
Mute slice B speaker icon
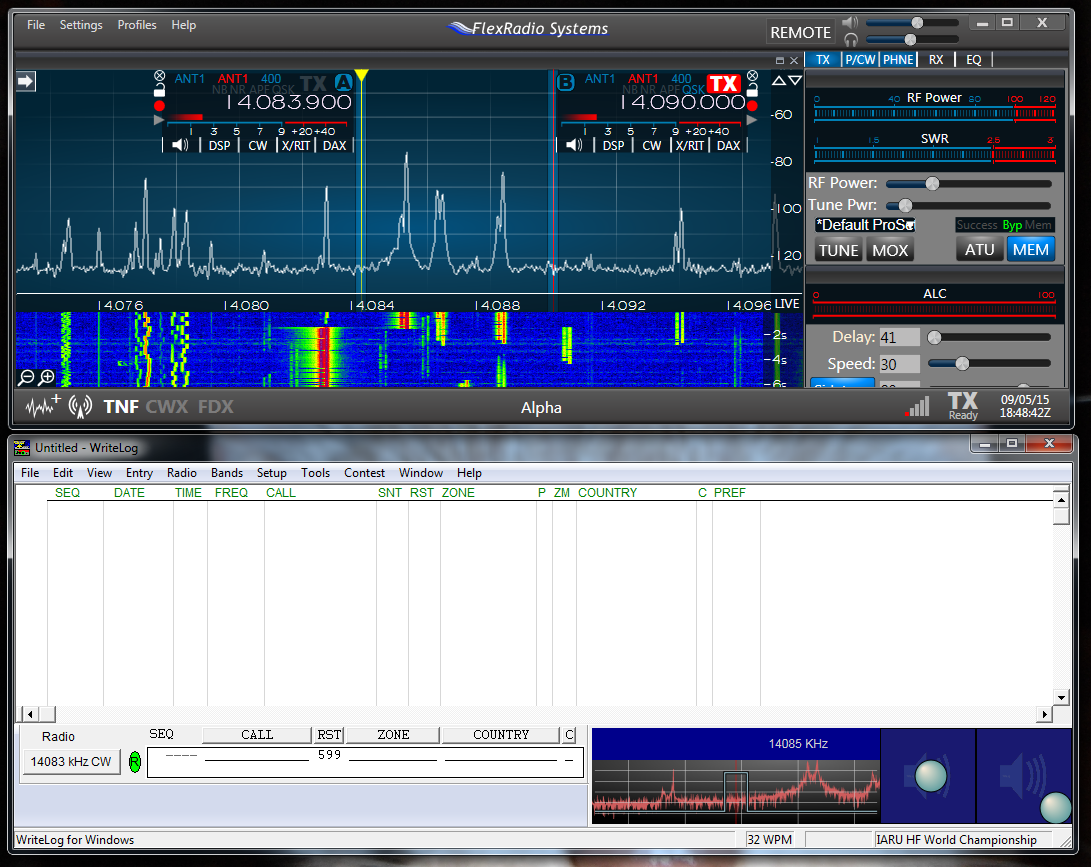pyautogui.click(x=574, y=145)
